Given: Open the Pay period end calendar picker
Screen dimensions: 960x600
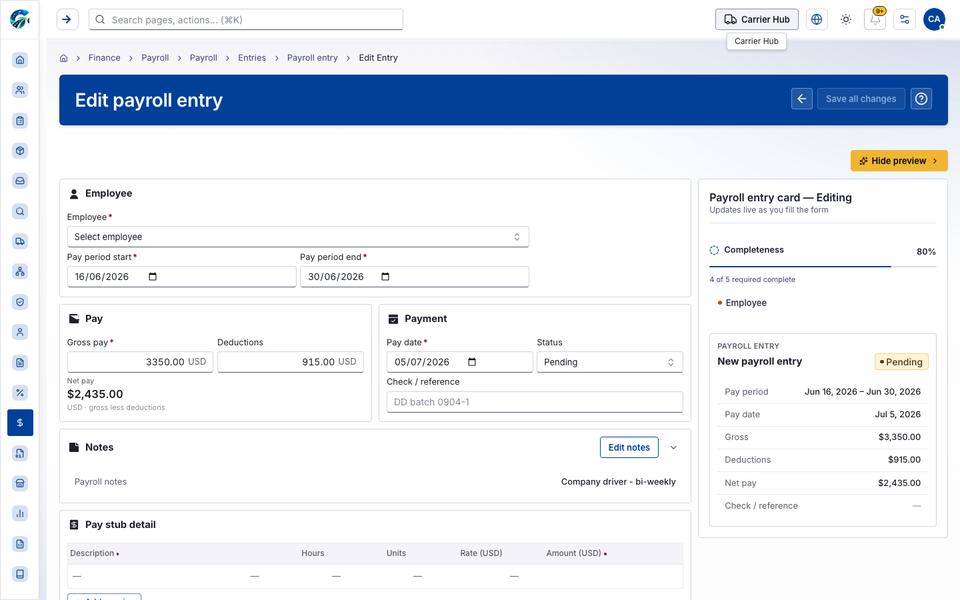Looking at the screenshot, I should coord(385,277).
